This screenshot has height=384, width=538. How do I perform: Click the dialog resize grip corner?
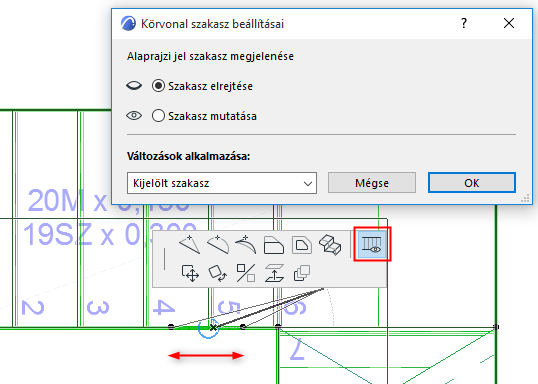point(525,198)
